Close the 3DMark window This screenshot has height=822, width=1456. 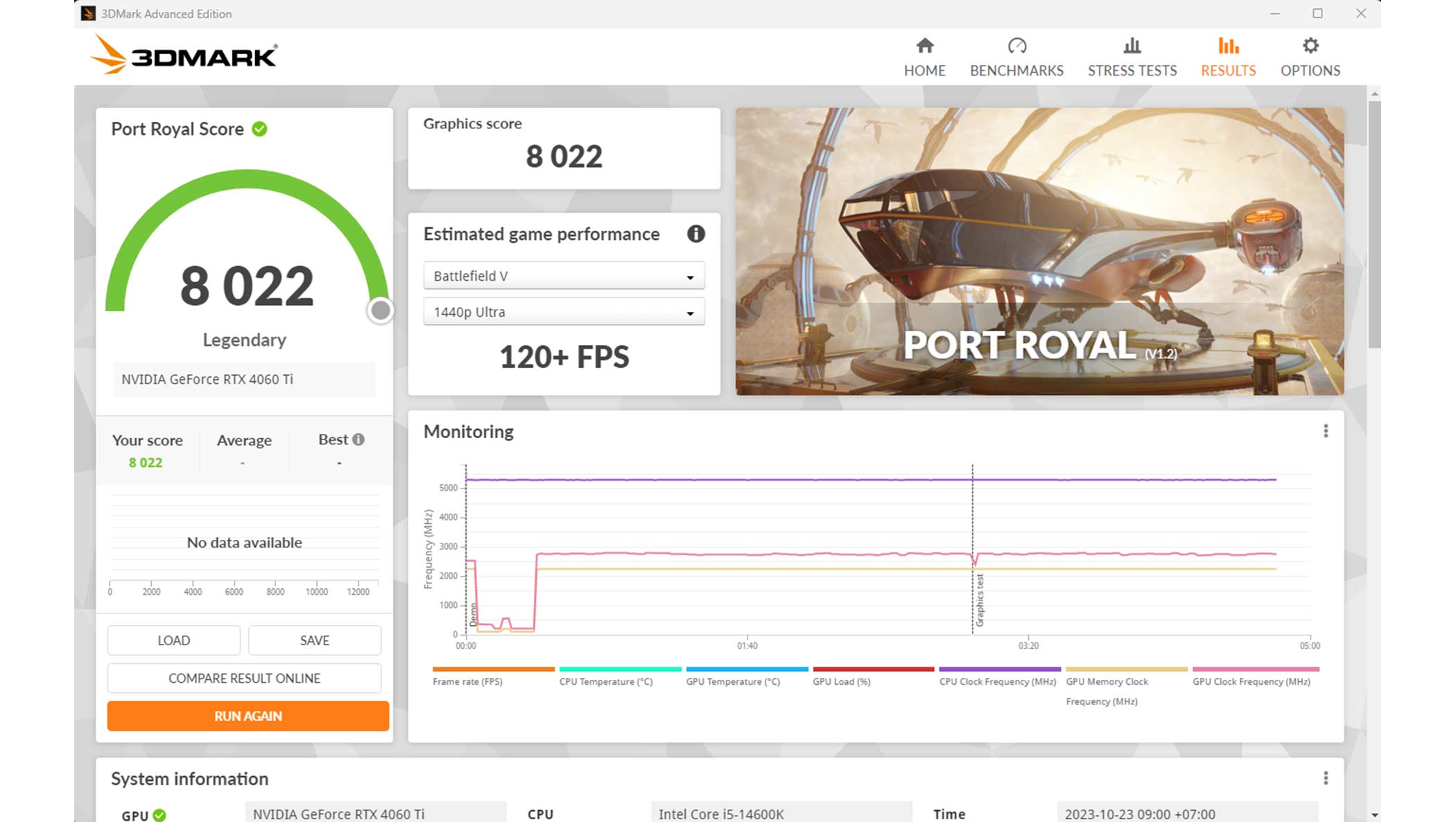1361,13
